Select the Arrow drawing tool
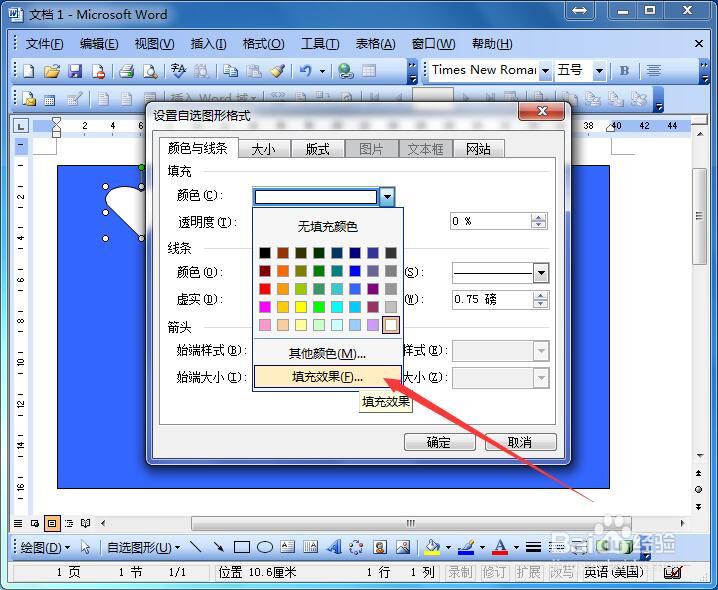 pos(218,546)
